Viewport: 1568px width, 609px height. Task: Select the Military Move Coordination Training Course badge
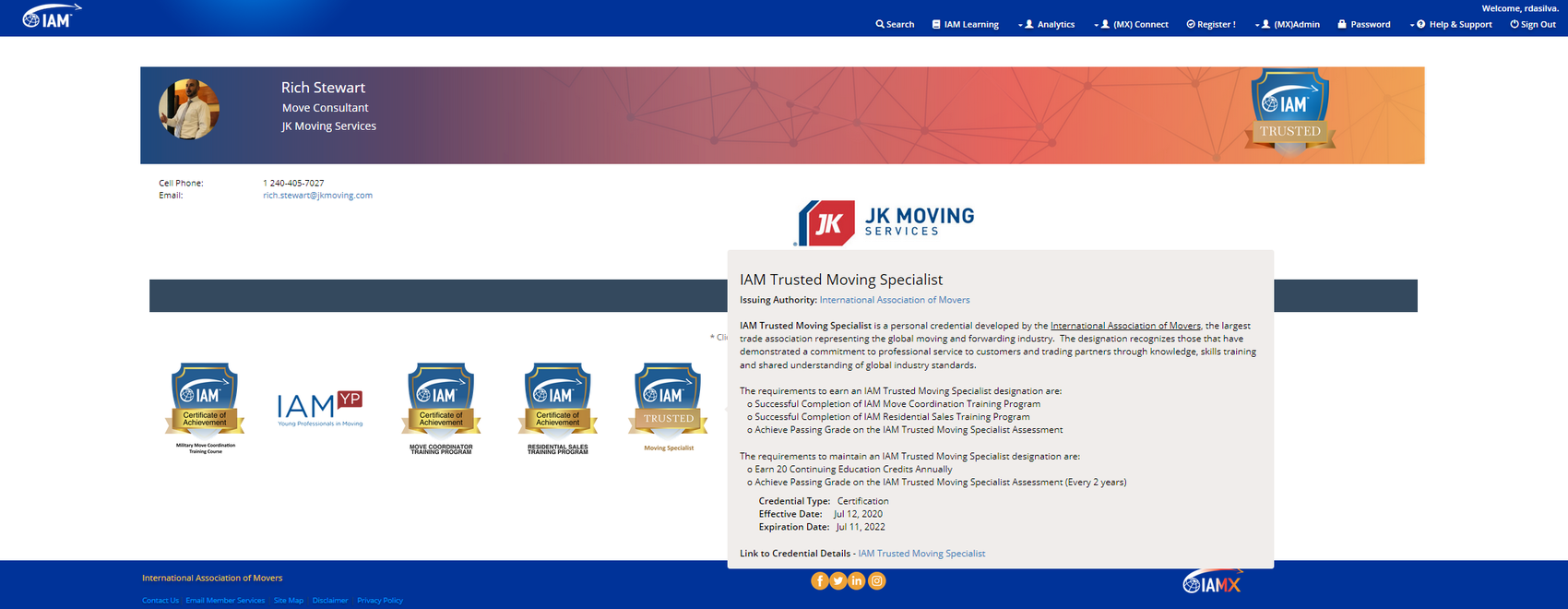205,408
